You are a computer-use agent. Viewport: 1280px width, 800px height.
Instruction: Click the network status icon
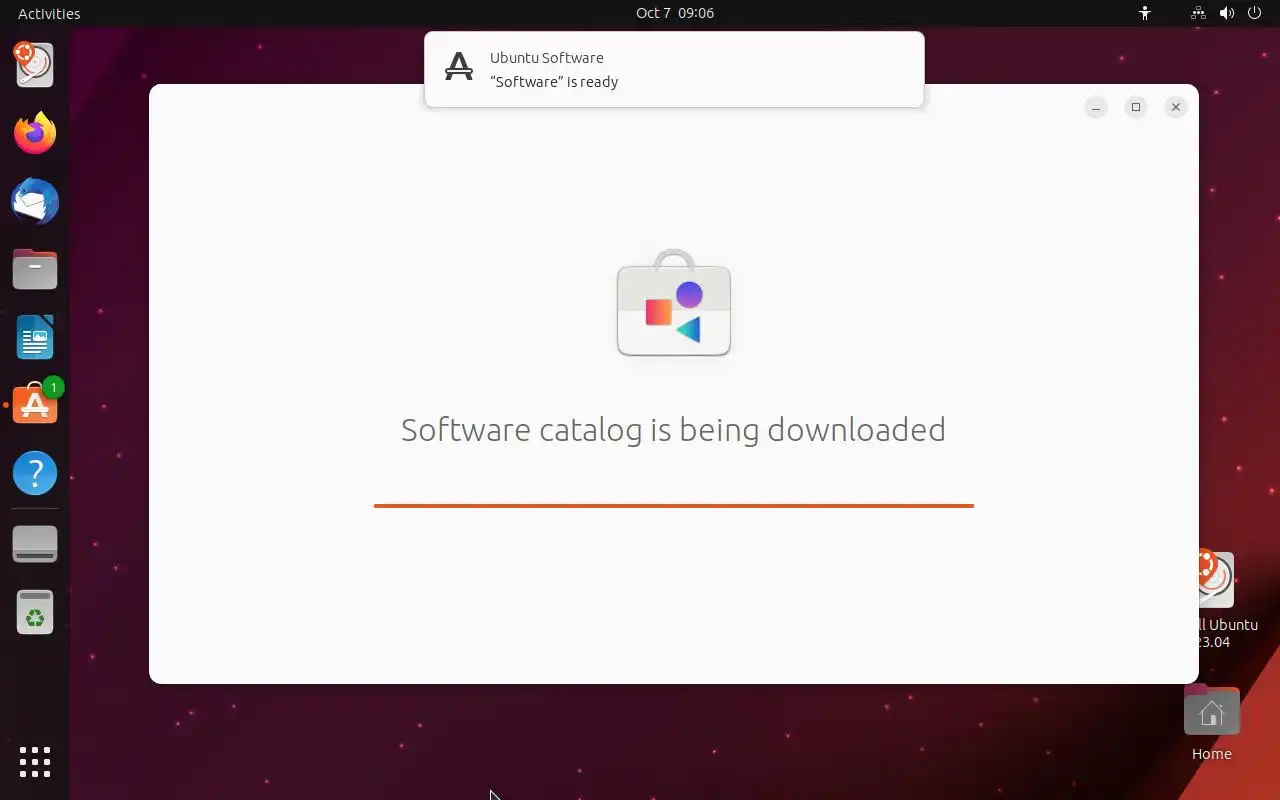pyautogui.click(x=1198, y=13)
